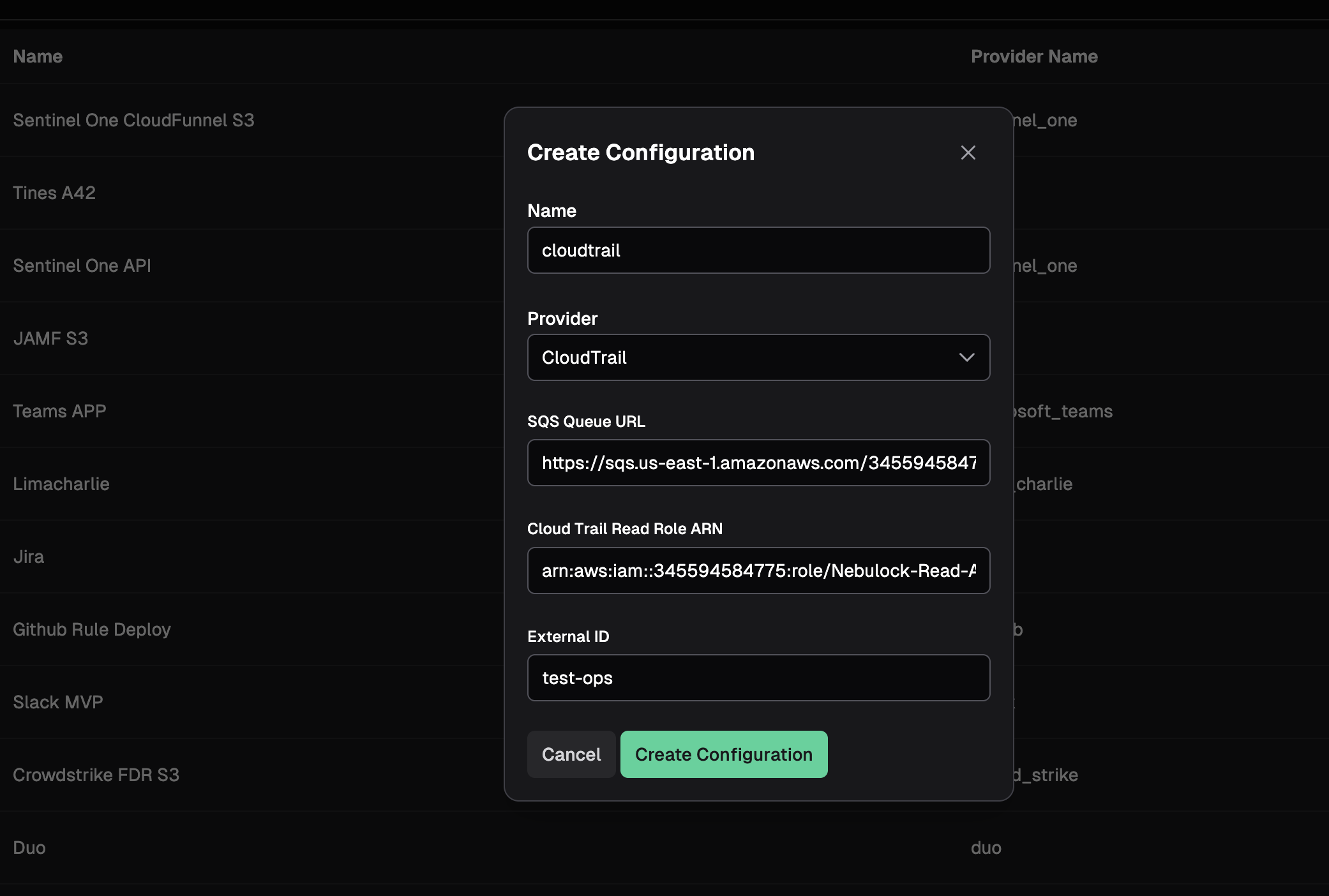The width and height of the screenshot is (1329, 896).
Task: Click the Jira configuration entry
Action: (x=29, y=556)
